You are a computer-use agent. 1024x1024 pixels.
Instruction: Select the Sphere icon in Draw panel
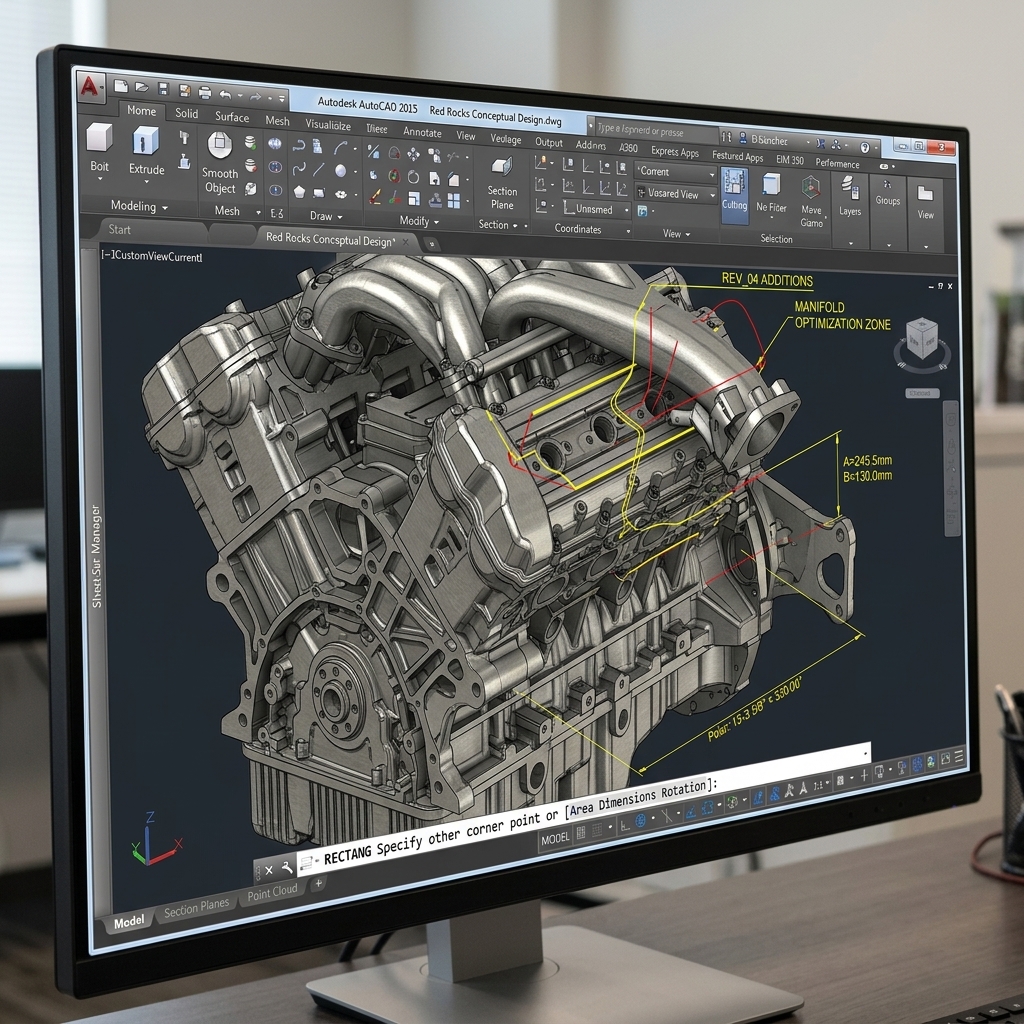click(x=340, y=171)
